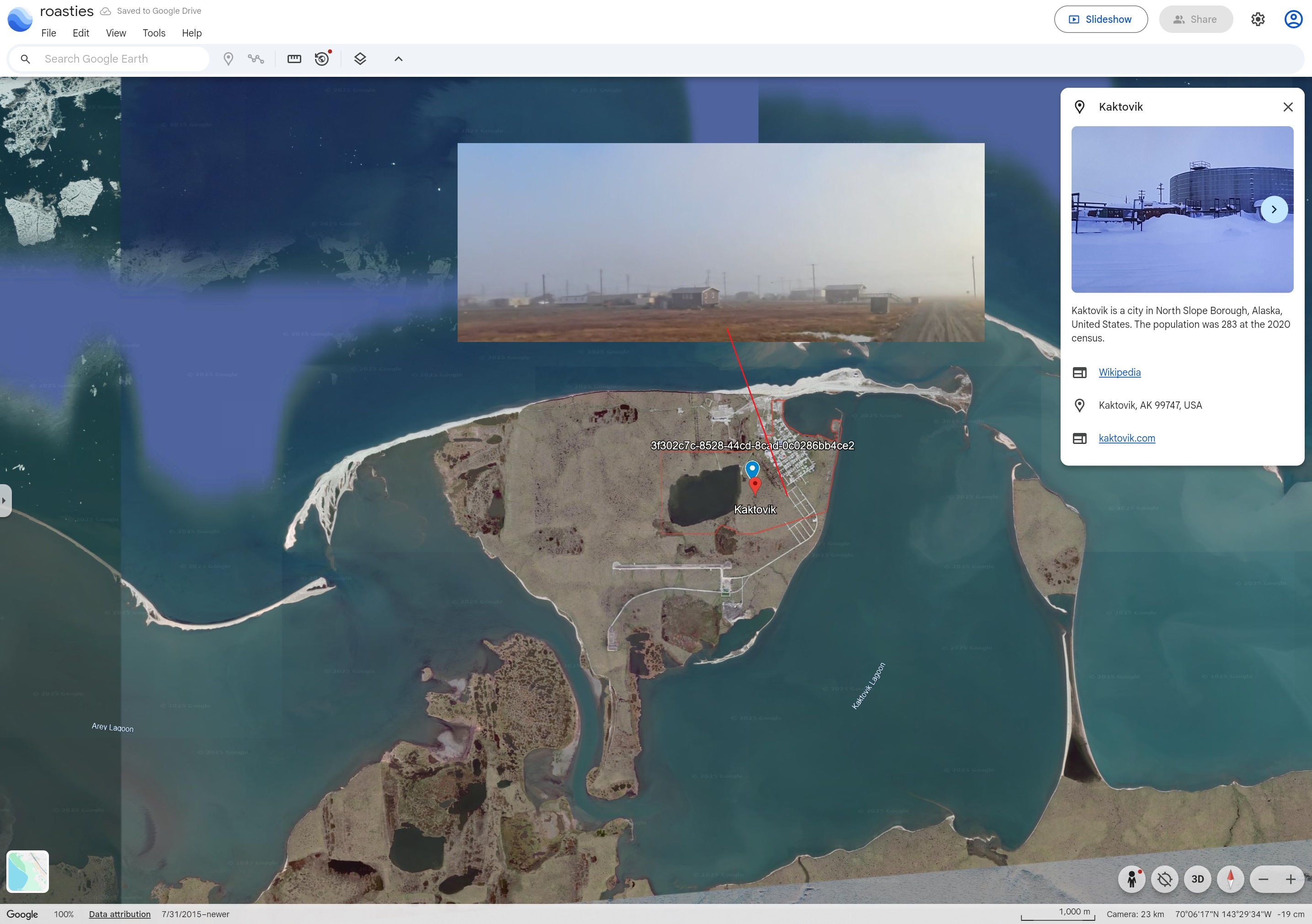Viewport: 1312px width, 924px height.
Task: Zoom out with the minus button
Action: click(x=1264, y=880)
